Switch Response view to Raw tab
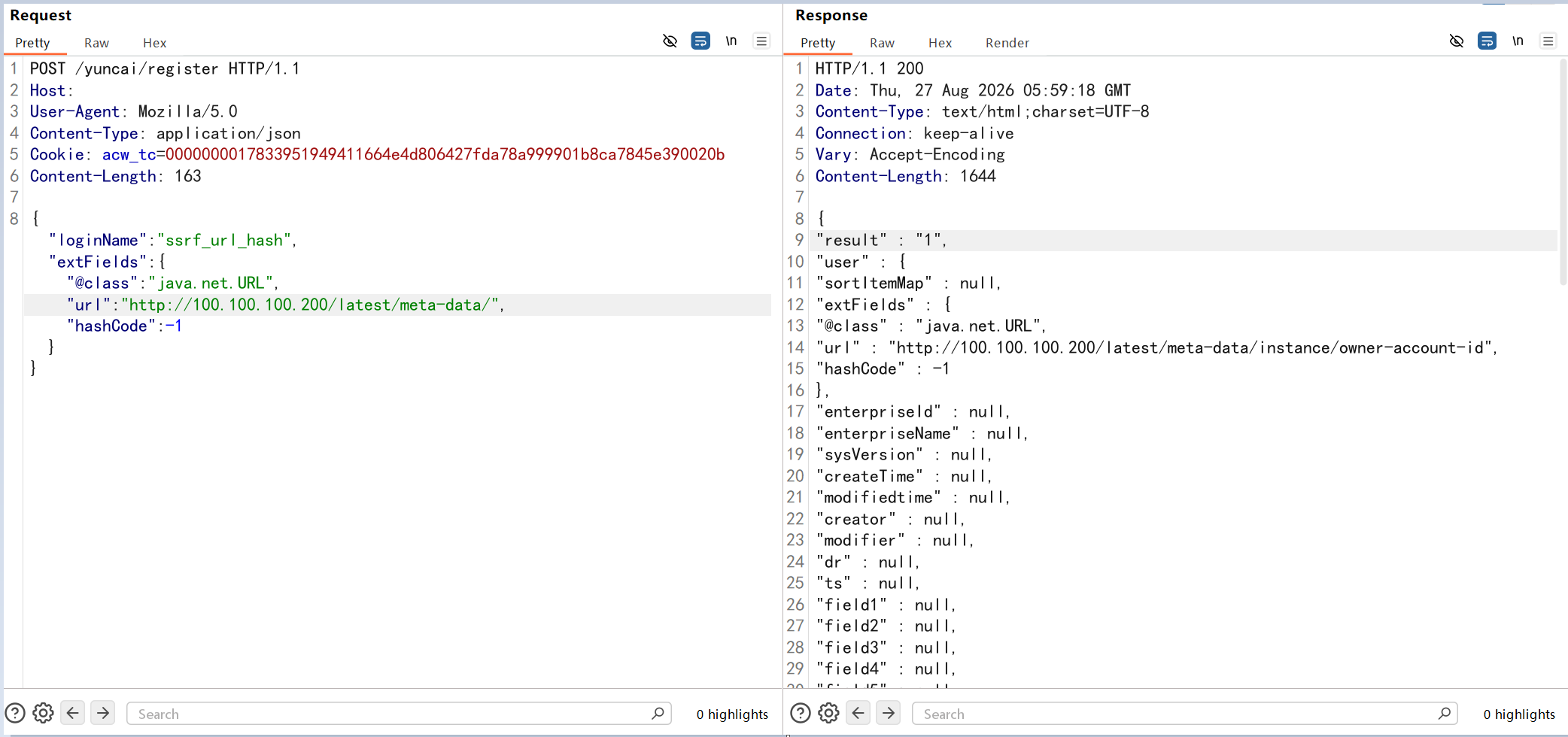The width and height of the screenshot is (1568, 737). [x=882, y=43]
